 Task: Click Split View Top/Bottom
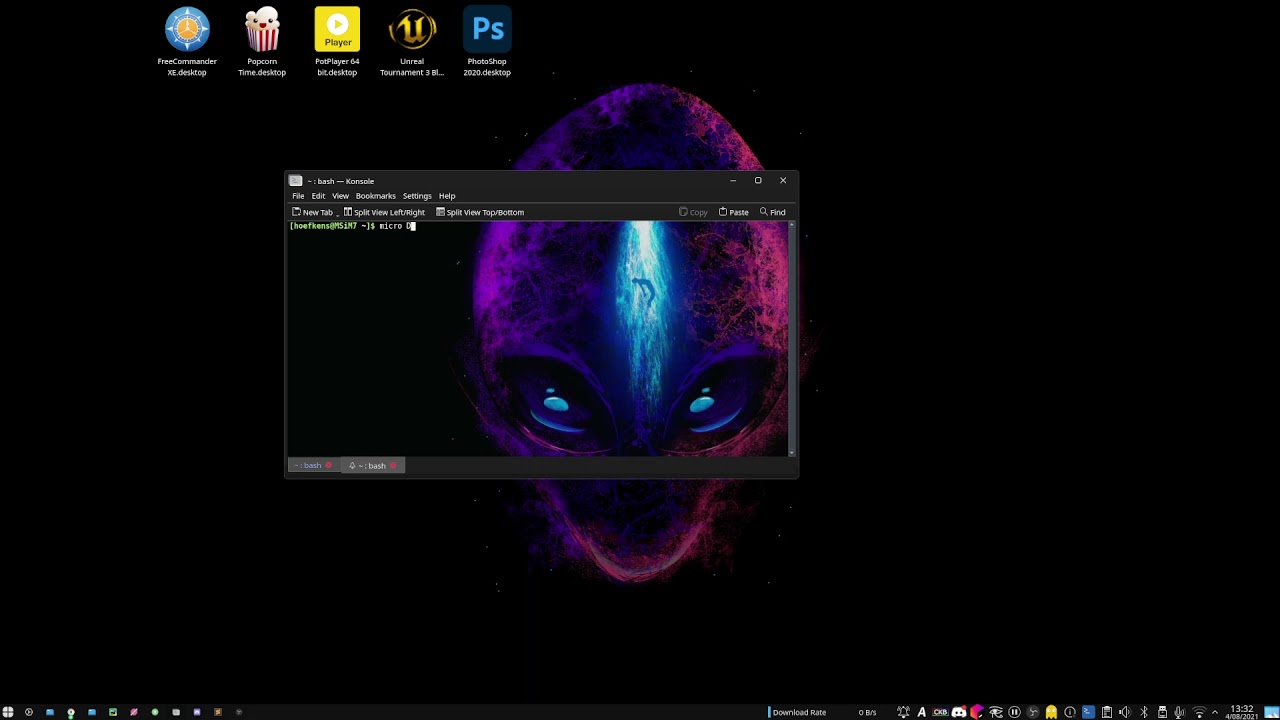point(480,212)
